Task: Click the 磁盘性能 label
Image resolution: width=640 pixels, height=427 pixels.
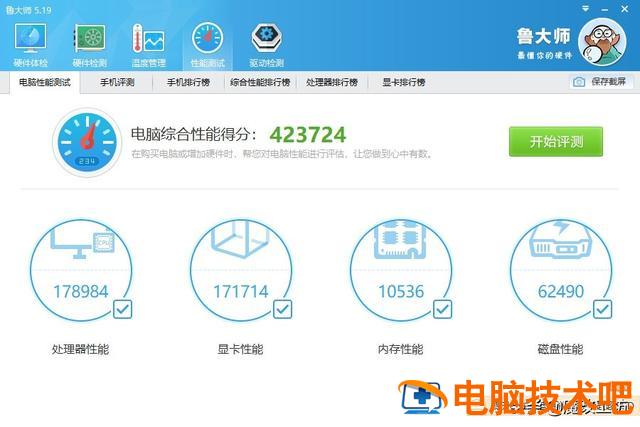Action: pos(560,349)
